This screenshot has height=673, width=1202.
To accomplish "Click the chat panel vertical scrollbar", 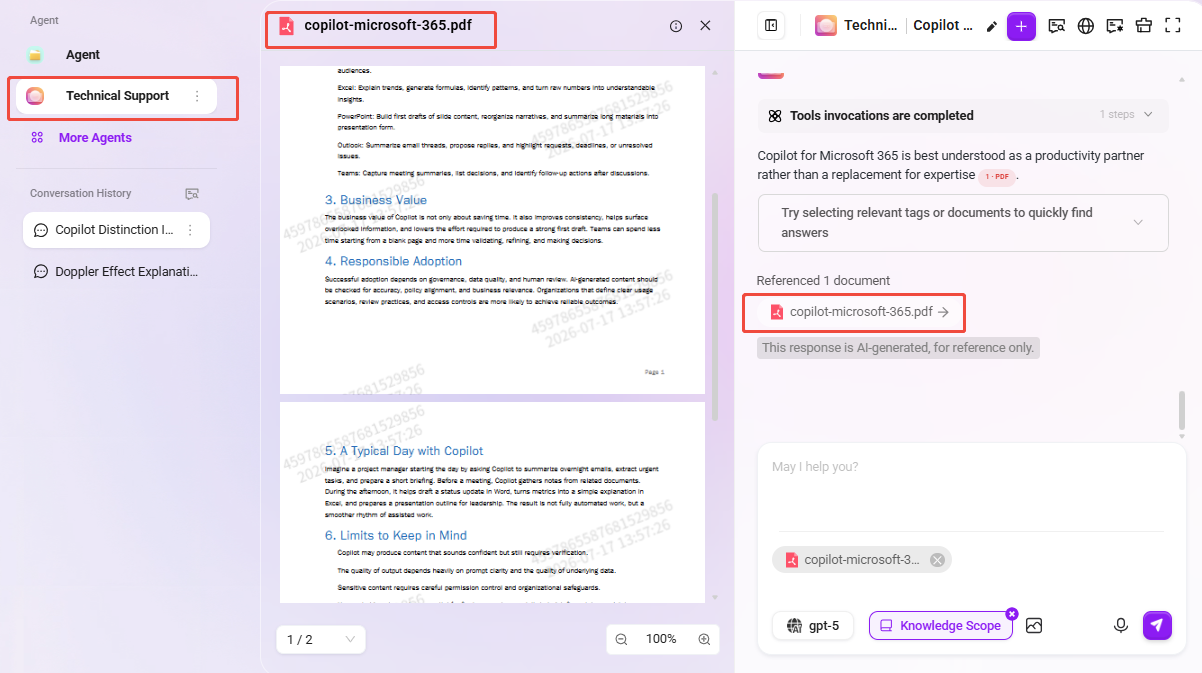I will point(1182,409).
